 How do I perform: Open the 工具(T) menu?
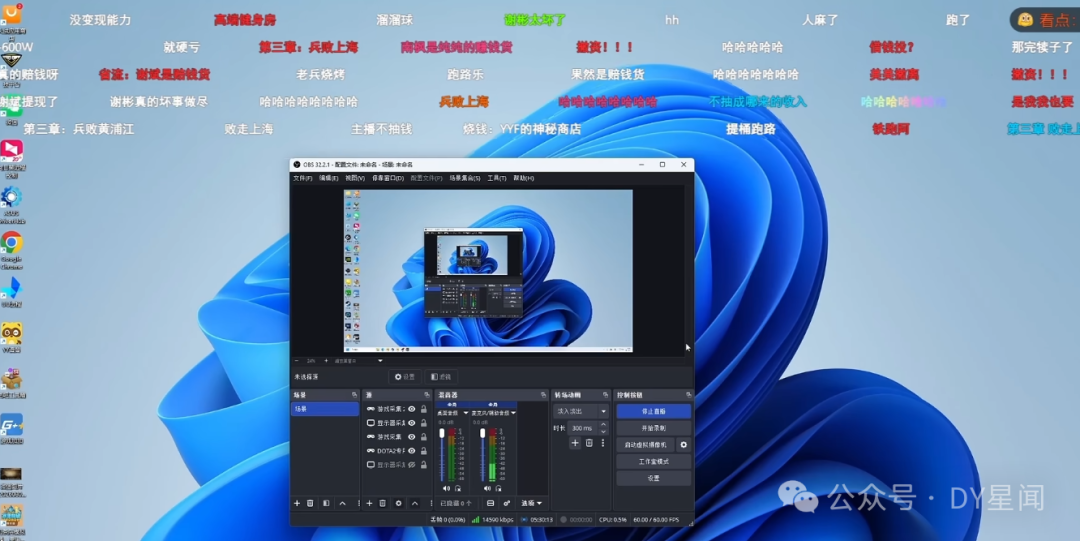(x=497, y=178)
